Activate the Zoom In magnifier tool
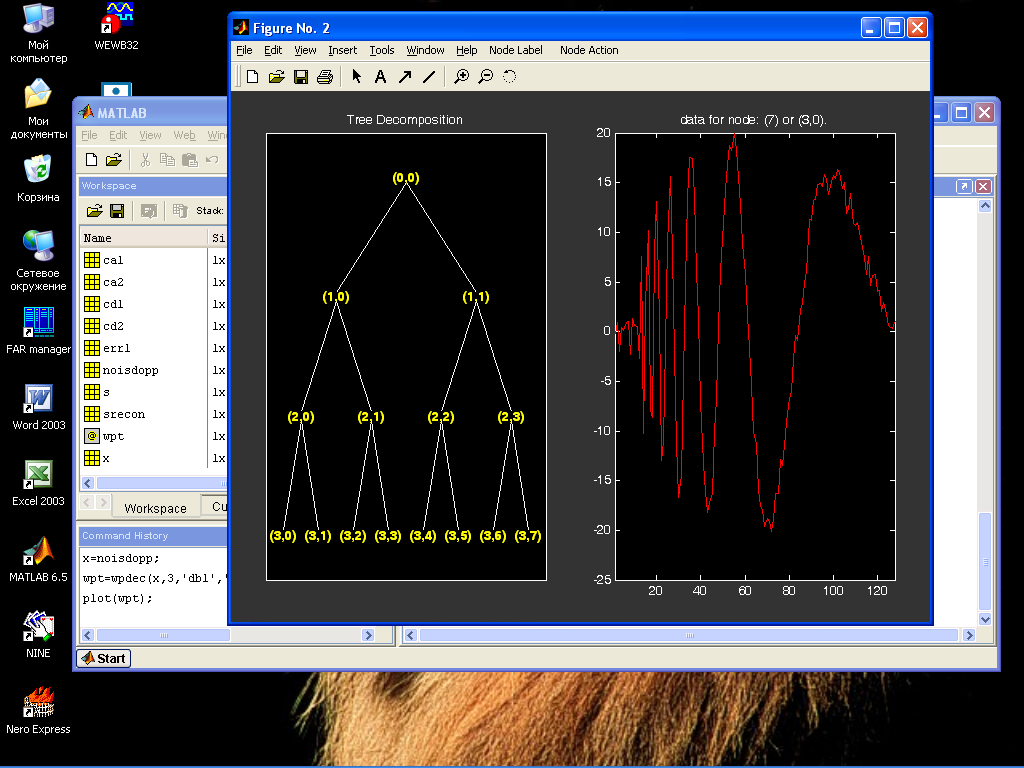This screenshot has height=768, width=1024. [x=462, y=77]
